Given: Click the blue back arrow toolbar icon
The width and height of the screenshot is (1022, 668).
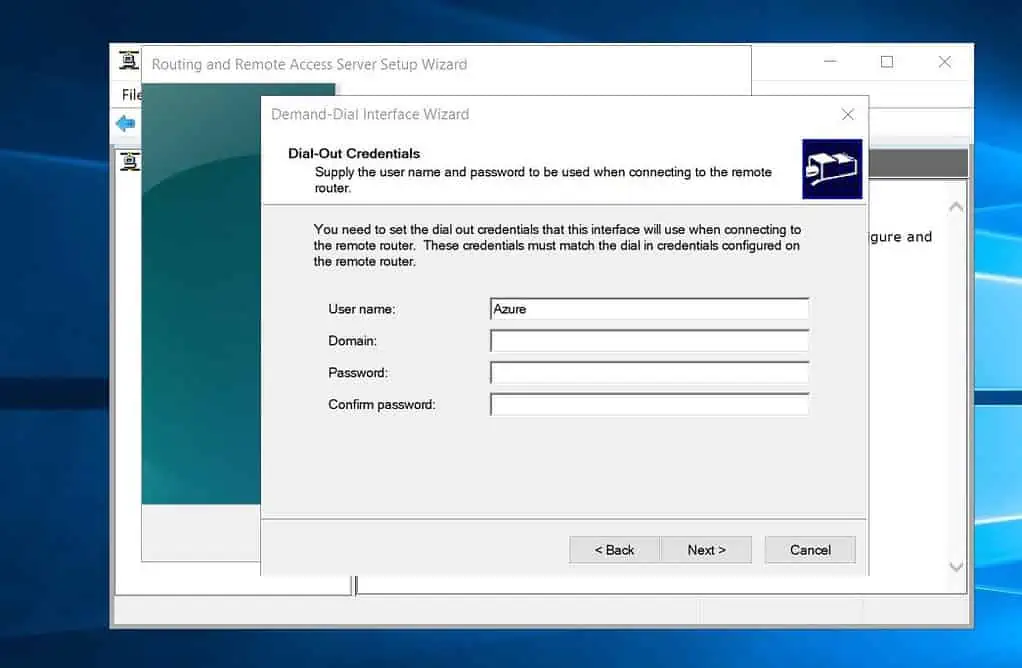Looking at the screenshot, I should point(125,124).
